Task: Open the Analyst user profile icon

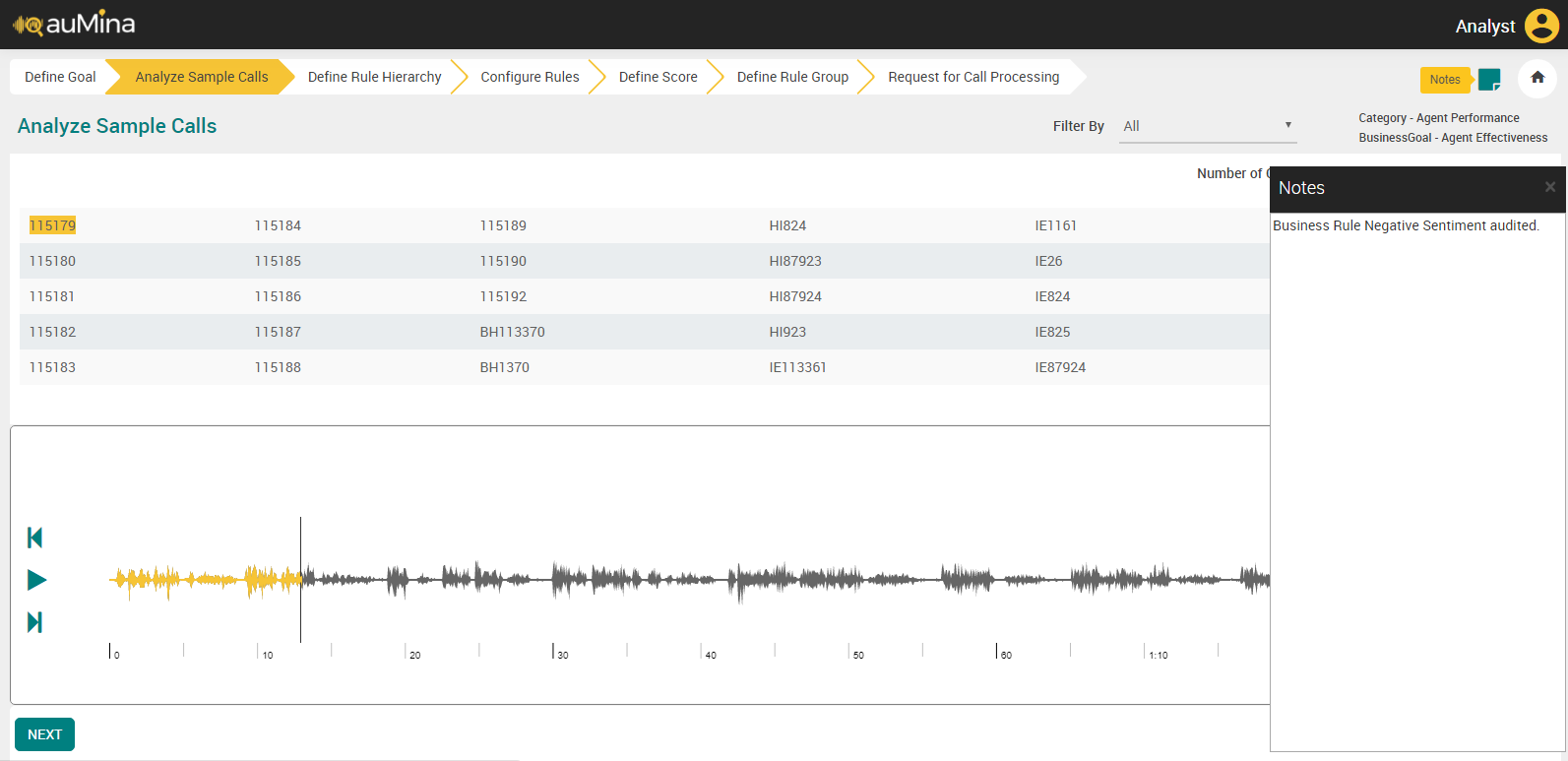Action: coord(1541,26)
